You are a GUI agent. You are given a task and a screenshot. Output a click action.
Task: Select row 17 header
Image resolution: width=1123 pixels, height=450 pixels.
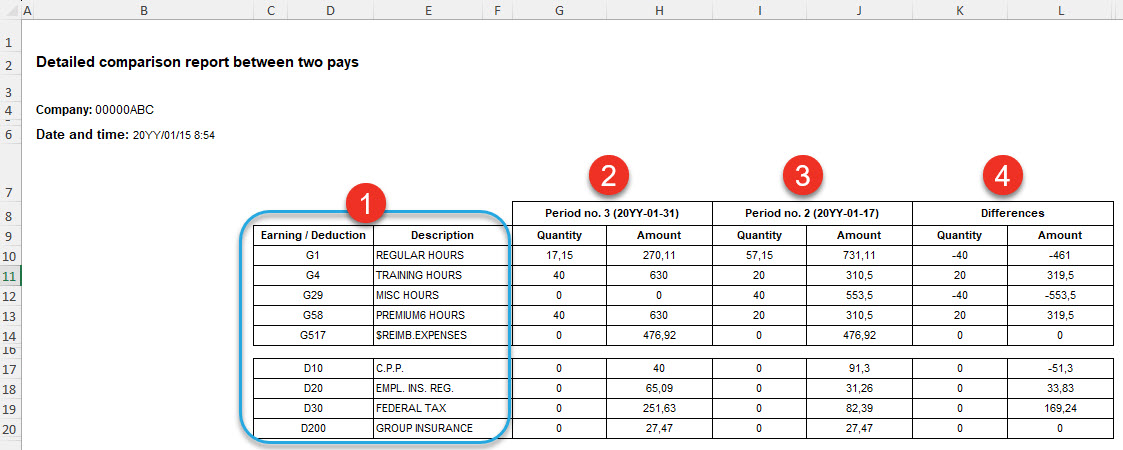click(x=10, y=369)
